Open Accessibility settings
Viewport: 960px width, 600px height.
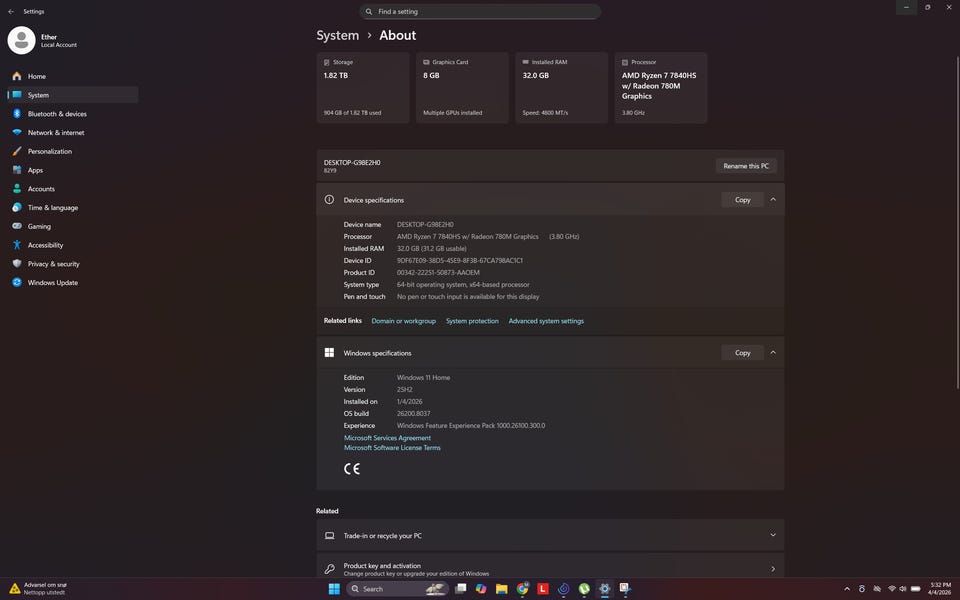click(x=72, y=246)
